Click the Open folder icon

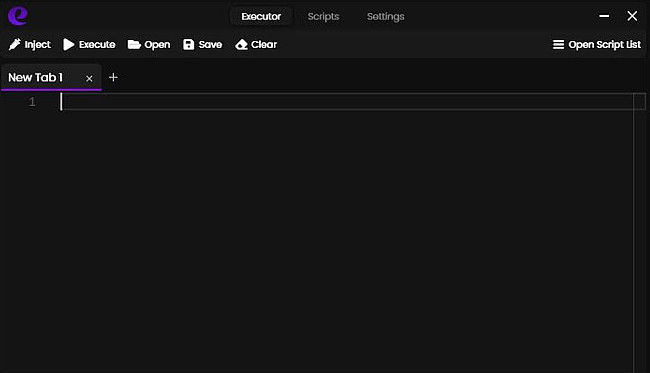[134, 44]
